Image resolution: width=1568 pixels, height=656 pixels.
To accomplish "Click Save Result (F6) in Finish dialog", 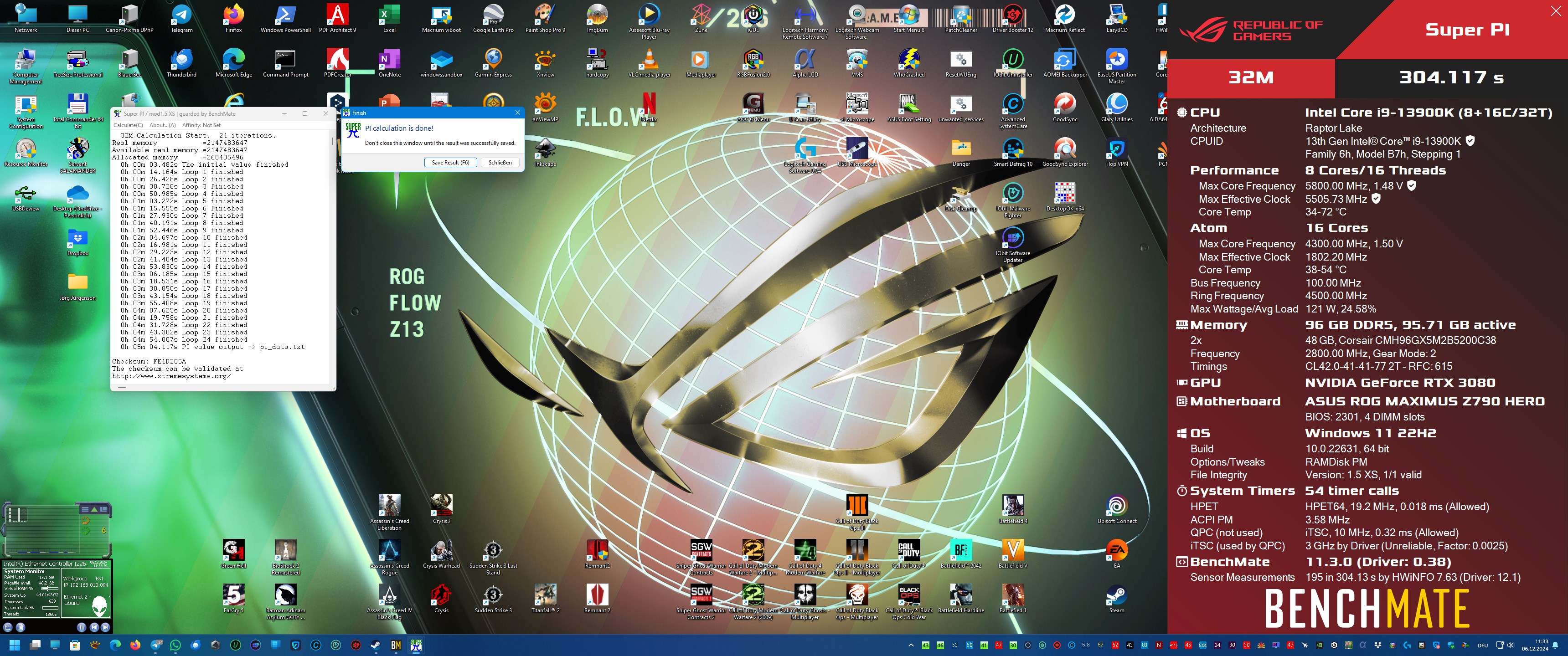I will 450,163.
